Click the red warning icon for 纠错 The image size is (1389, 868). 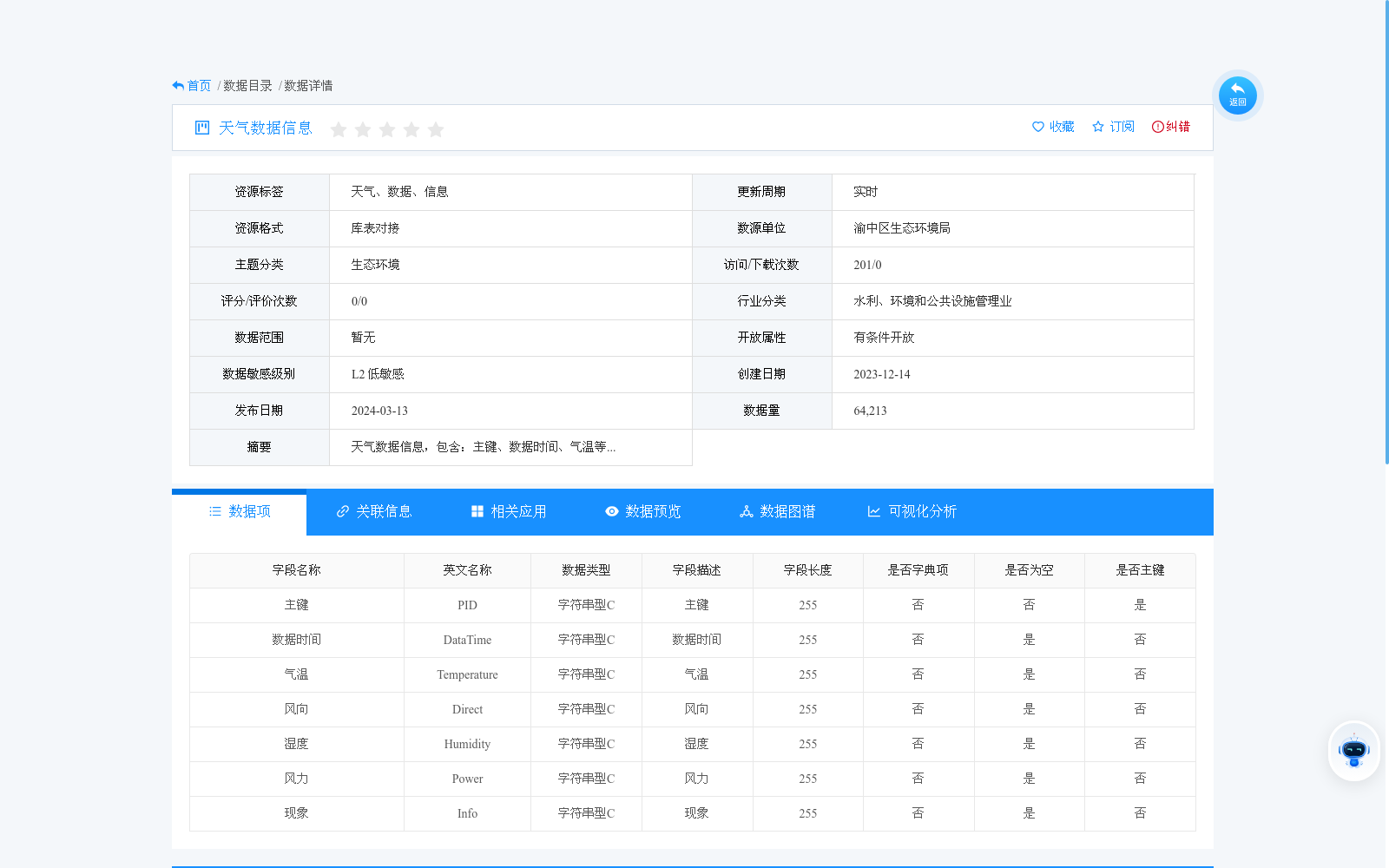1157,127
